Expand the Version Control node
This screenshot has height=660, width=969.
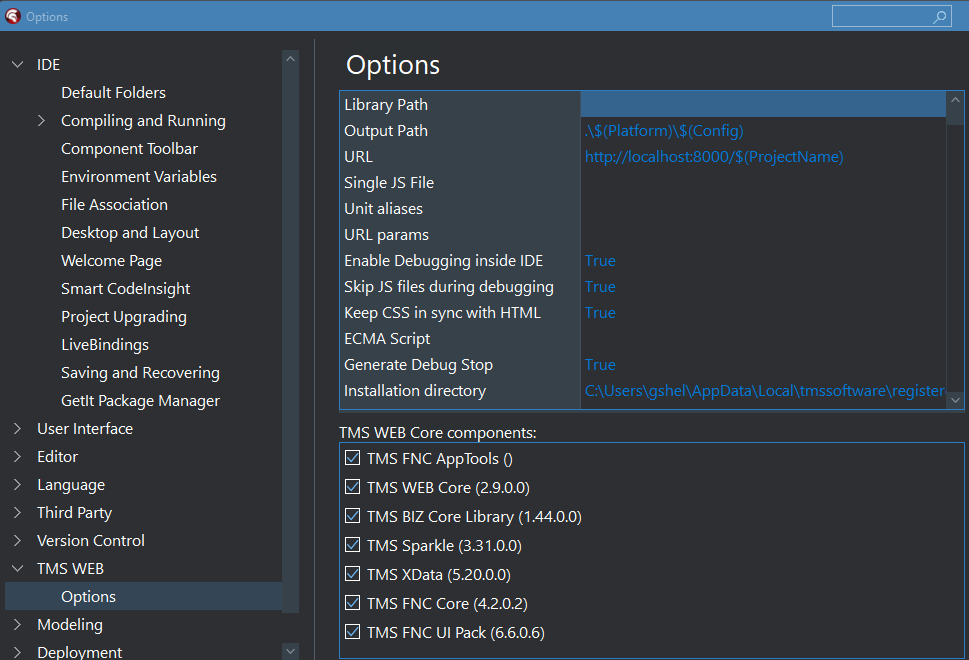coord(17,540)
